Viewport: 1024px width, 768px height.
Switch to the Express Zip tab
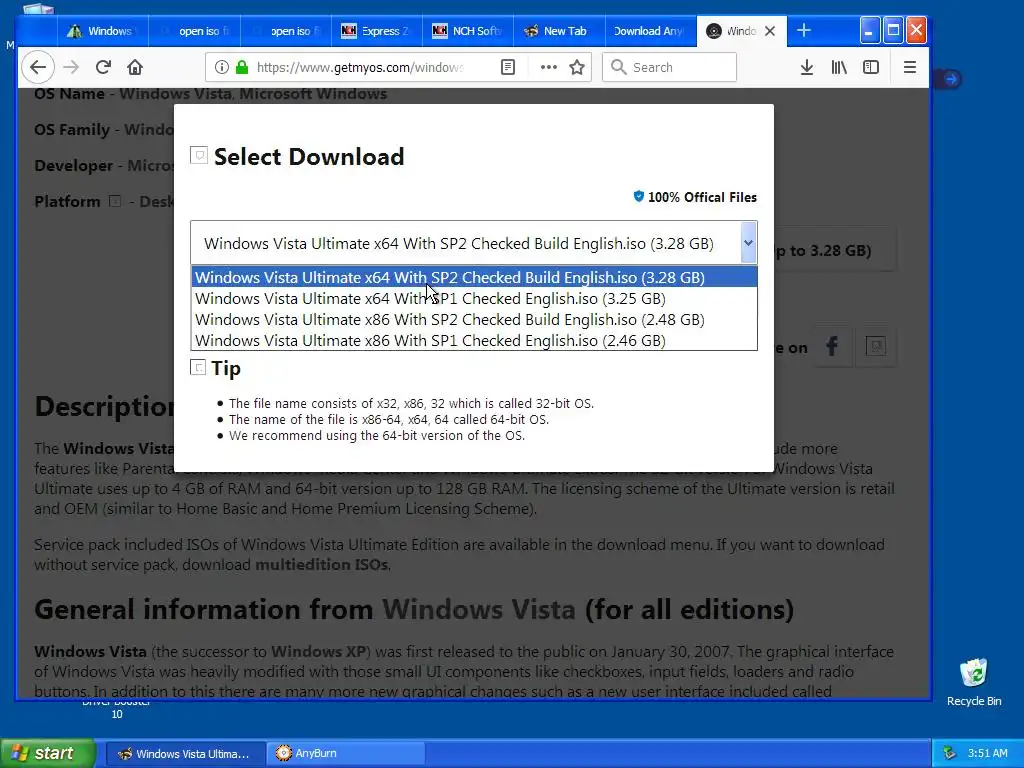[377, 31]
